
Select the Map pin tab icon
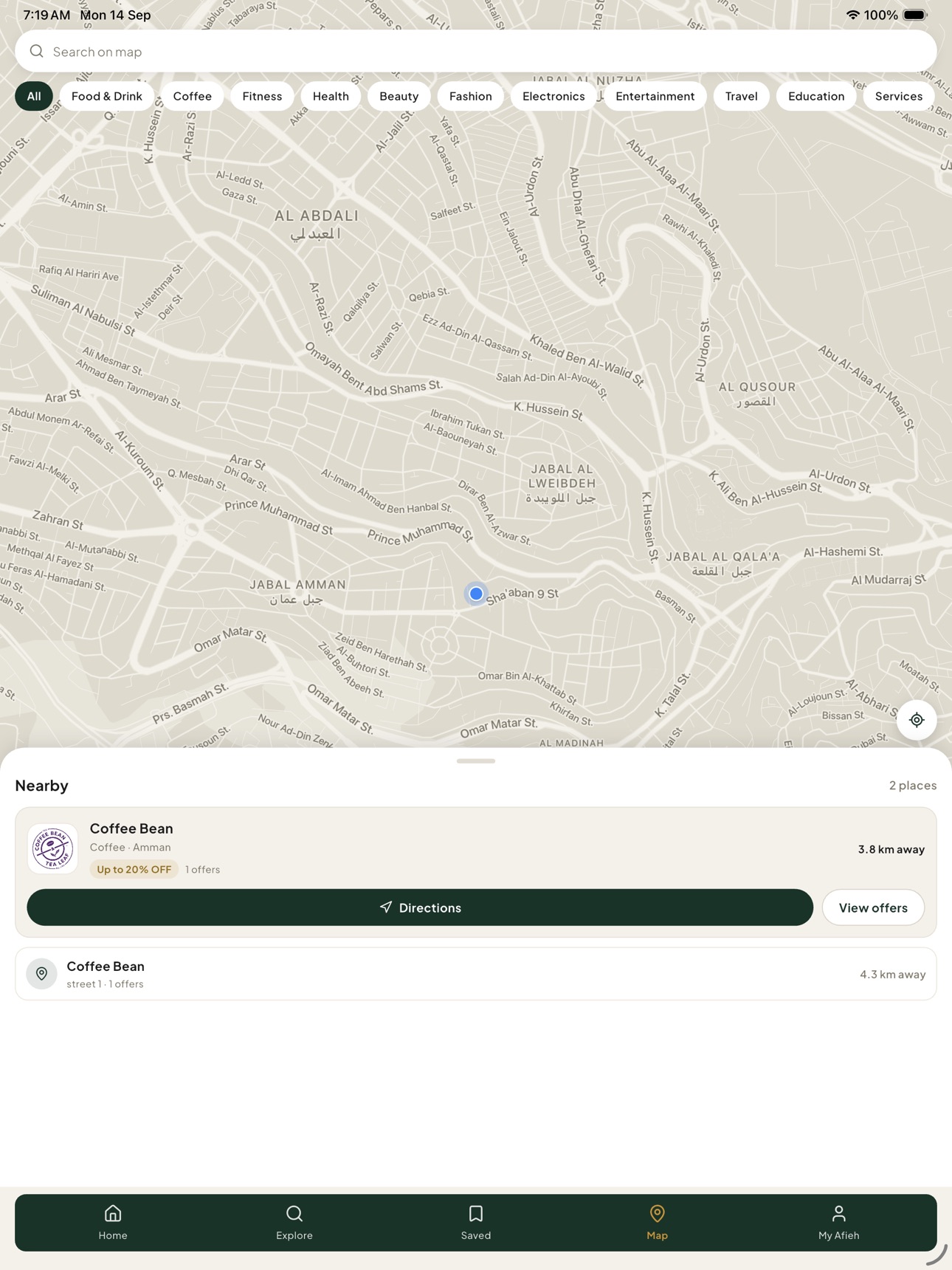657,1213
